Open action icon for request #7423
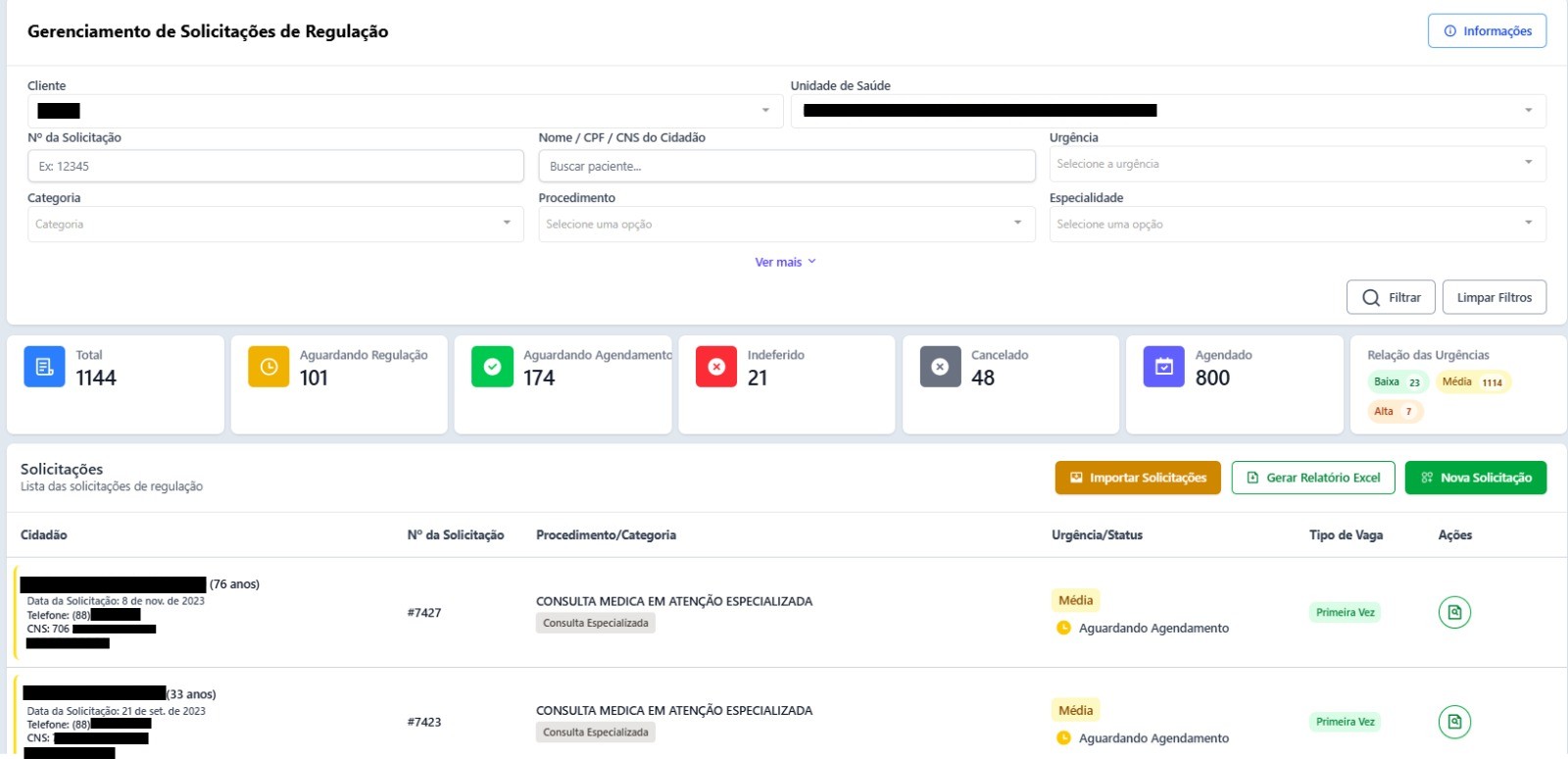This screenshot has width=1568, height=759. (x=1454, y=722)
